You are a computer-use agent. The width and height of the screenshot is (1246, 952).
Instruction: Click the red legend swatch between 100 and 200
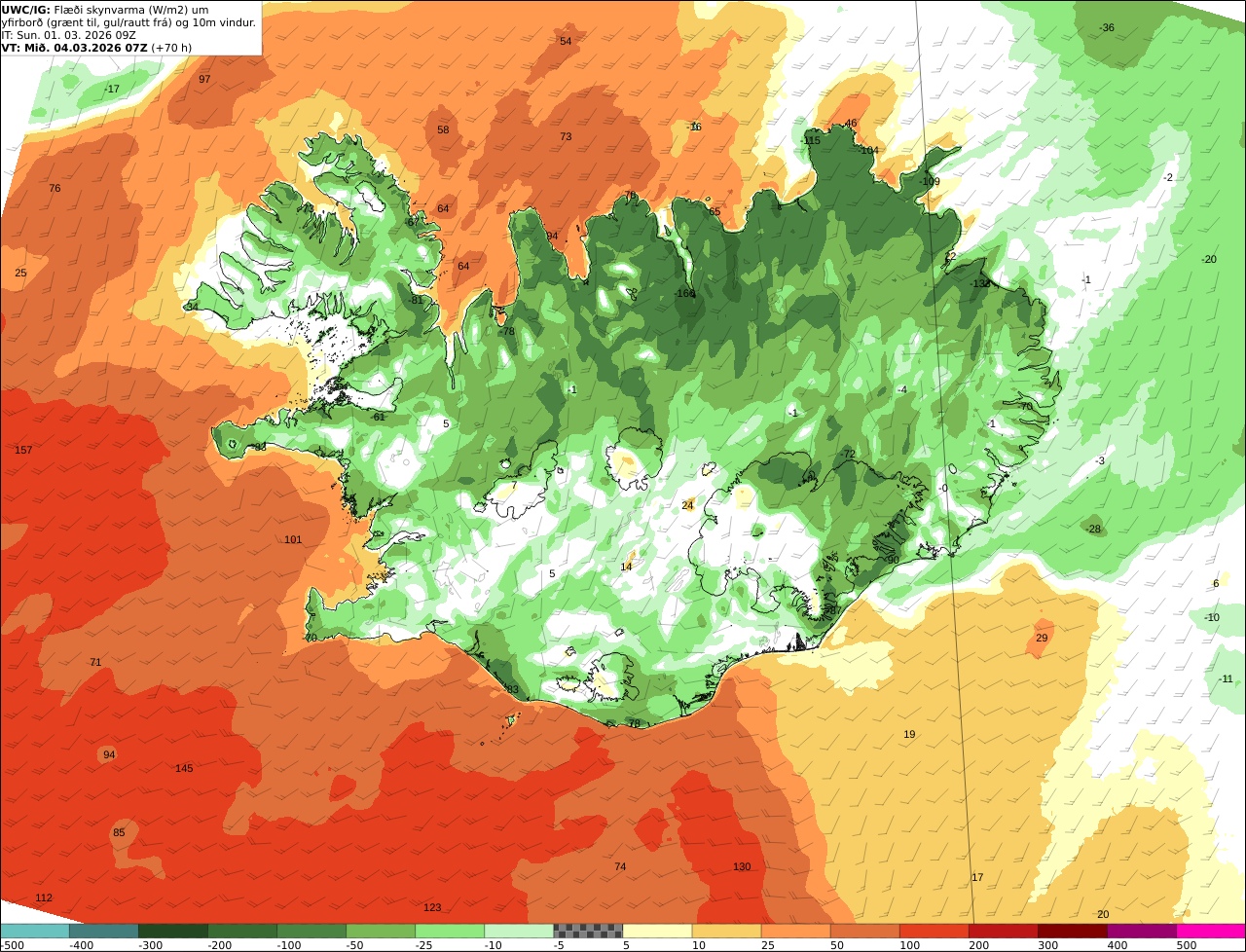933,931
